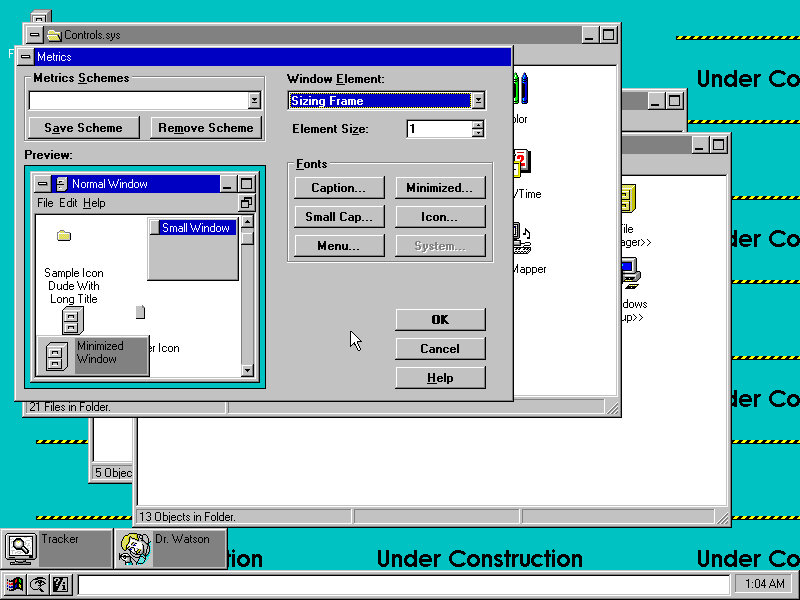
Task: Open the Window Element dropdown list
Action: point(478,100)
